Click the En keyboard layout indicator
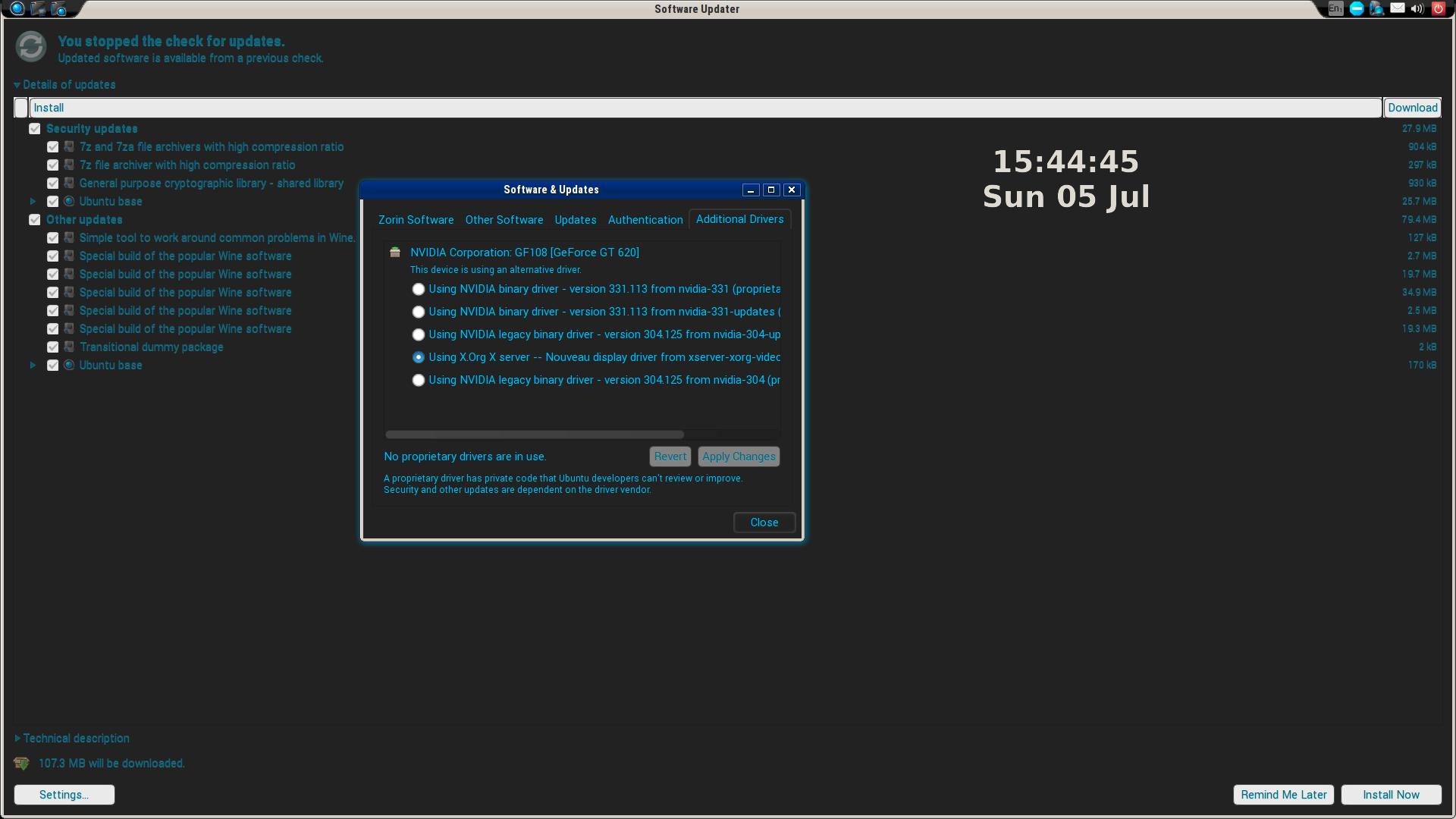This screenshot has height=819, width=1456. coord(1335,8)
